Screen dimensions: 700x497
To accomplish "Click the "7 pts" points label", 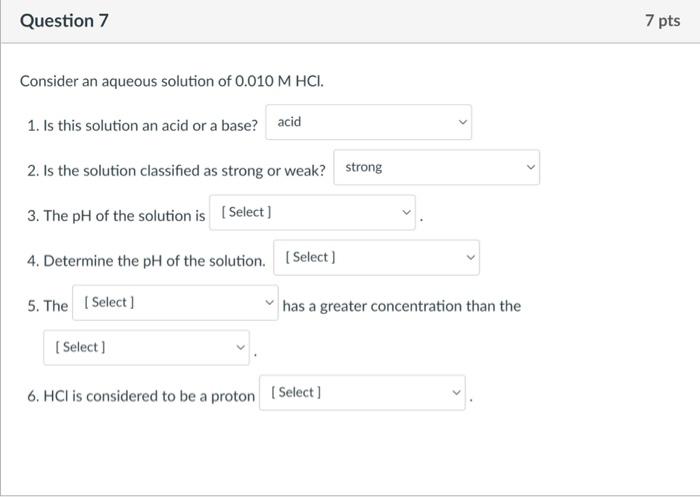I will click(x=662, y=21).
